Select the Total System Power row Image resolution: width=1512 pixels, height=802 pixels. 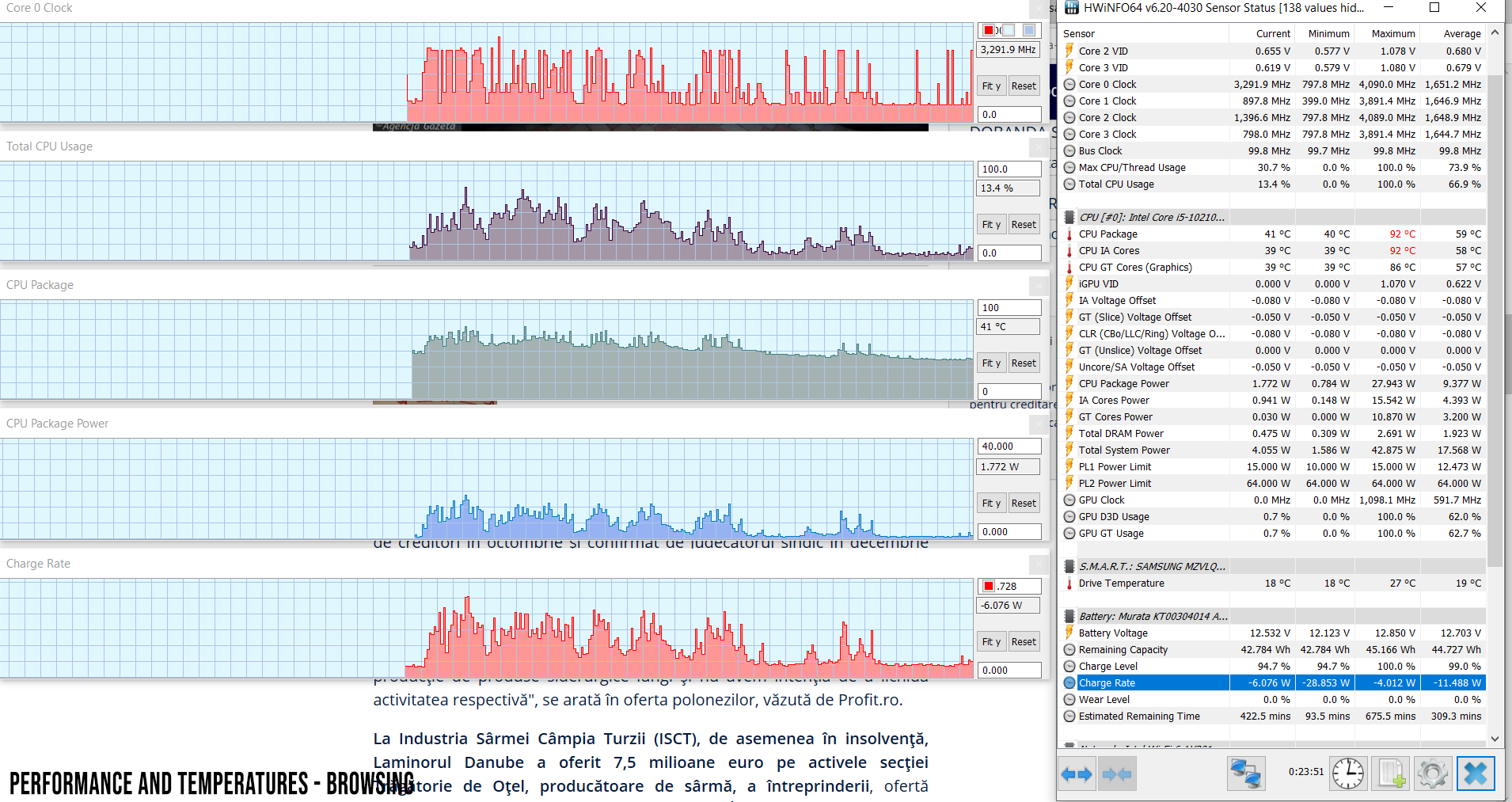pyautogui.click(x=1272, y=450)
